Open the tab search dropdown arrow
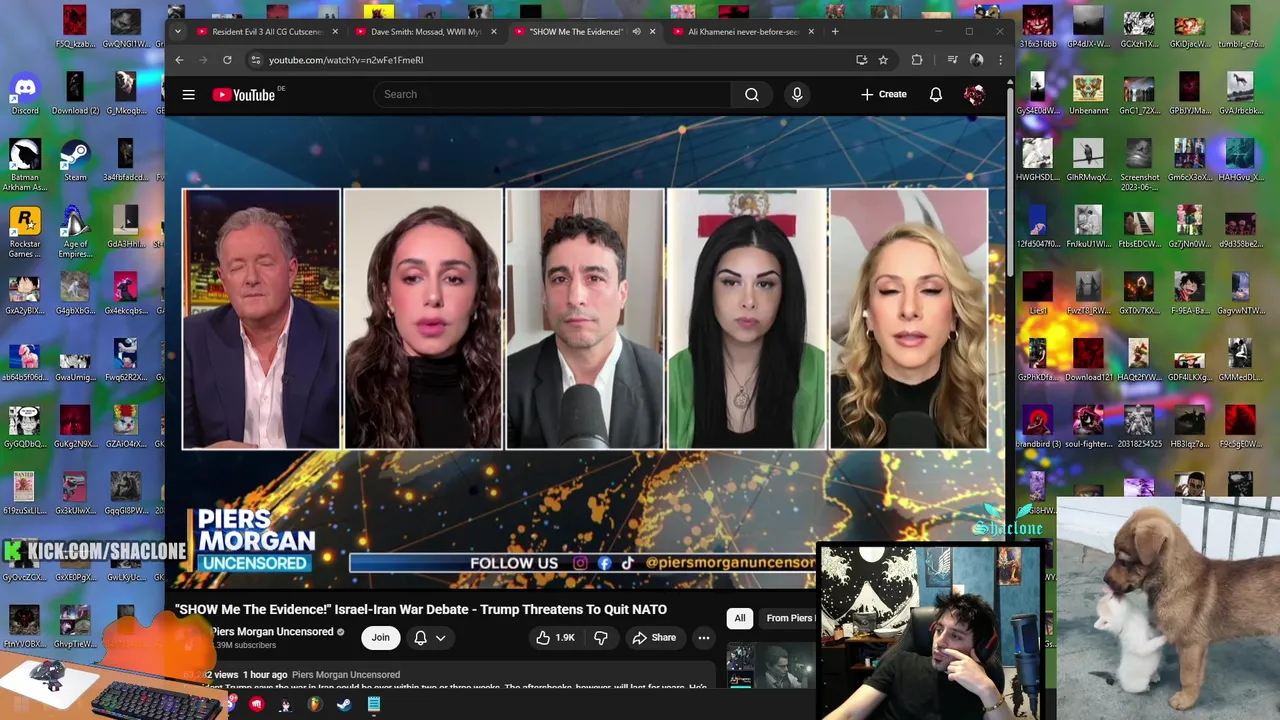Screen dimensions: 1280x720 tap(178, 32)
